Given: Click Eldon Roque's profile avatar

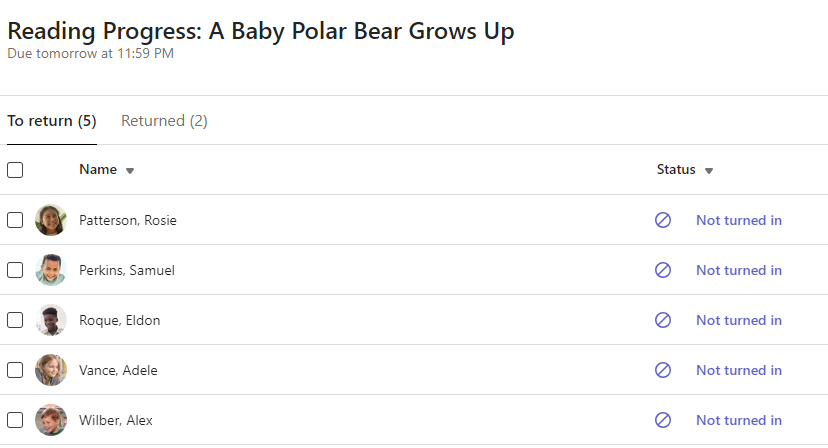Looking at the screenshot, I should click(x=51, y=320).
